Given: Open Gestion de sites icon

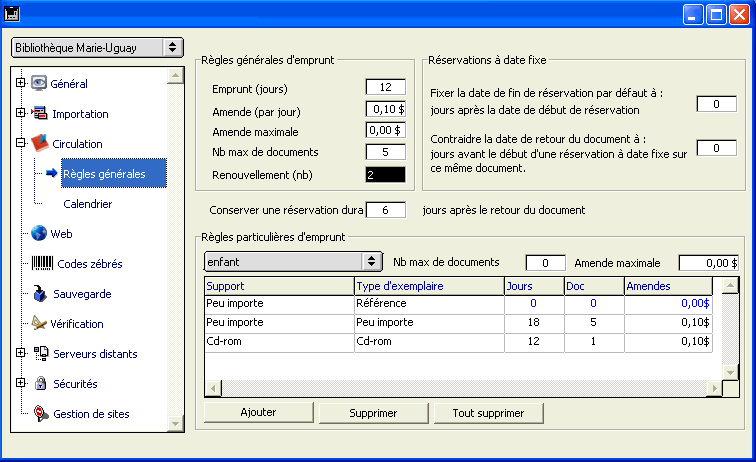Looking at the screenshot, I should pos(40,414).
